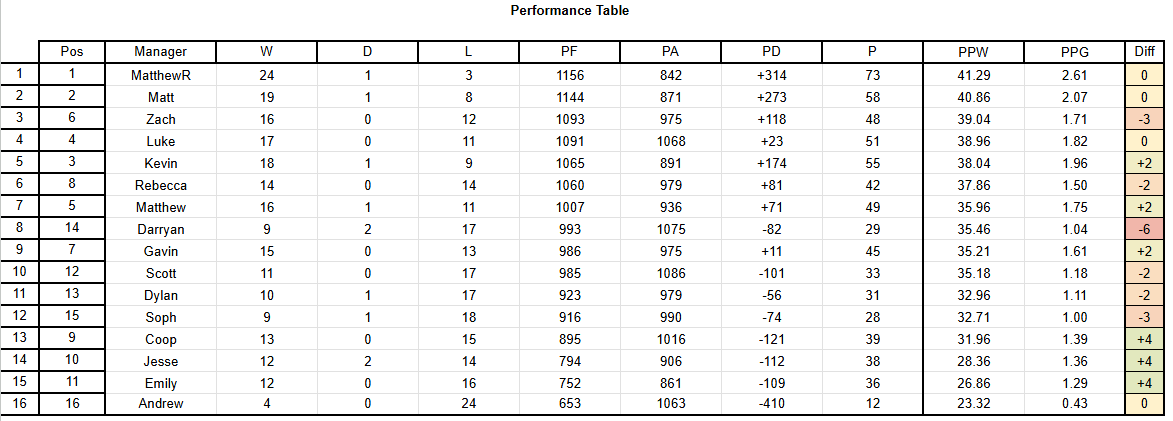Select row number 16 header
This screenshot has width=1173, height=421.
pos(19,404)
